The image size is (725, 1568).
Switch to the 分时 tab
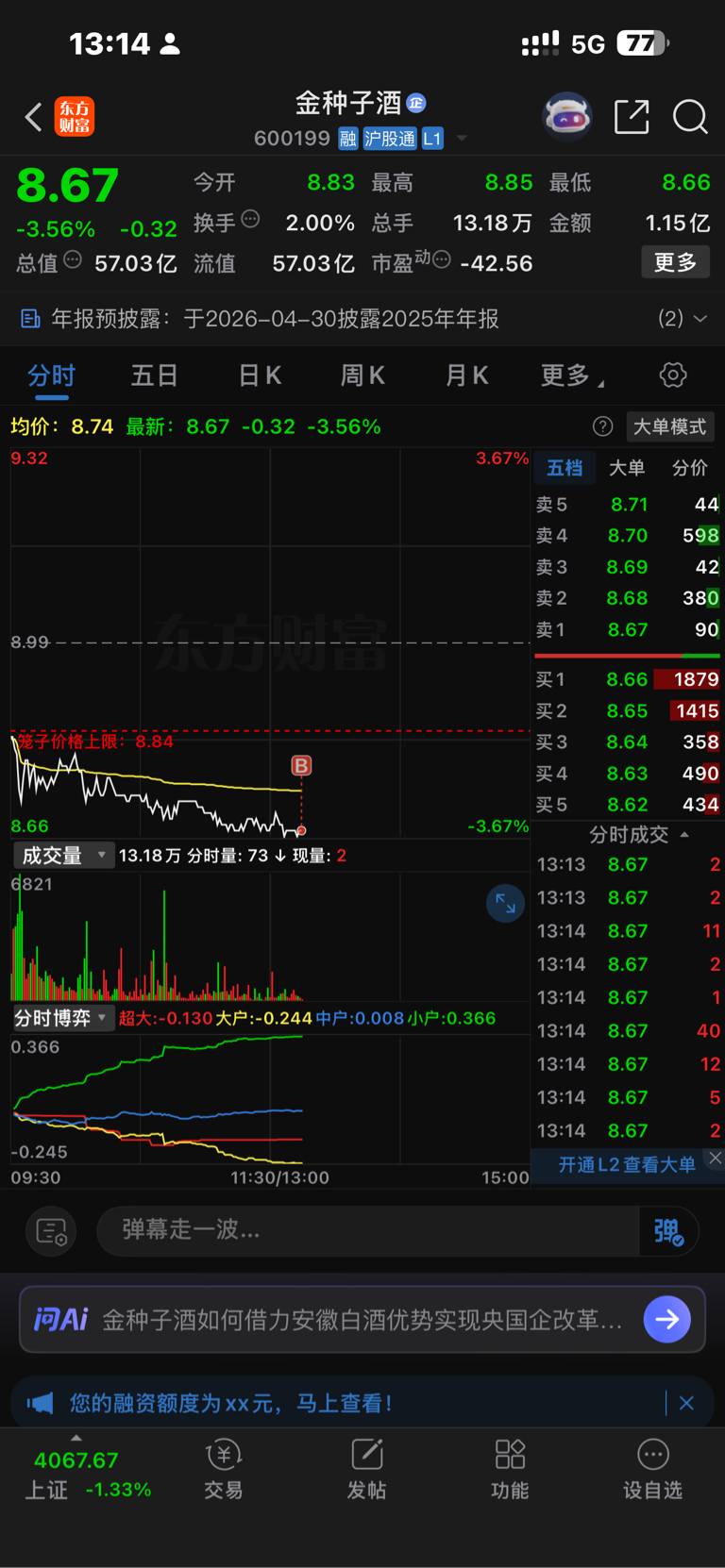click(x=52, y=376)
